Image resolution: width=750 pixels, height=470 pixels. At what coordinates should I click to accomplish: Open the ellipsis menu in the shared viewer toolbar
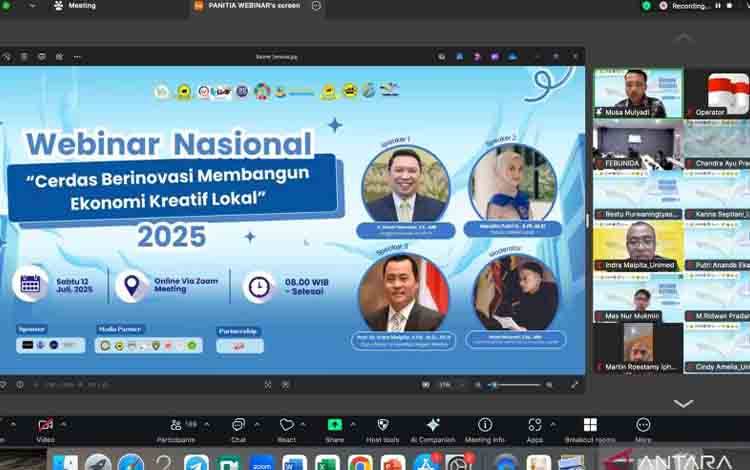[77, 57]
